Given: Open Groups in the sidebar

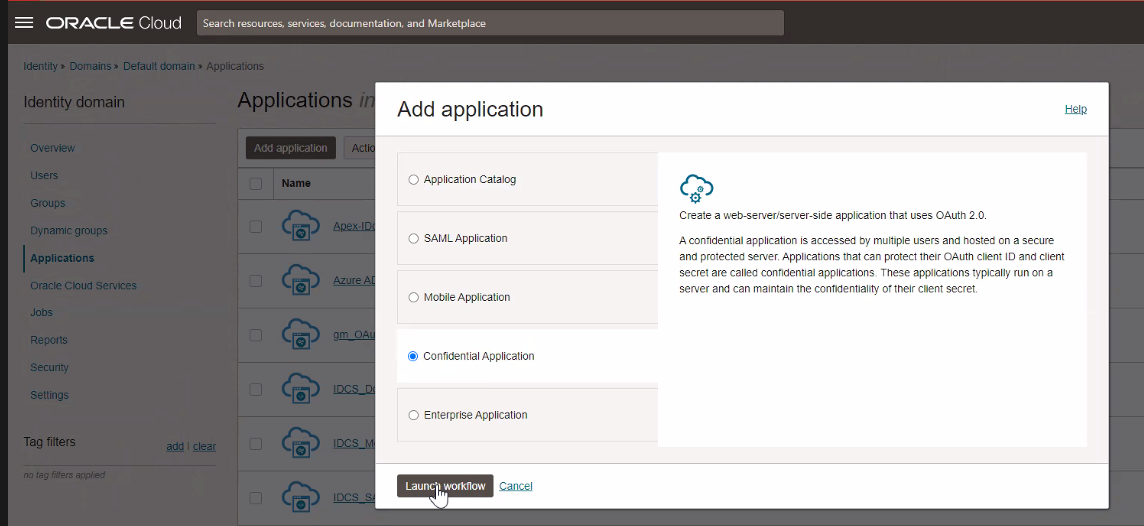Looking at the screenshot, I should [x=47, y=203].
